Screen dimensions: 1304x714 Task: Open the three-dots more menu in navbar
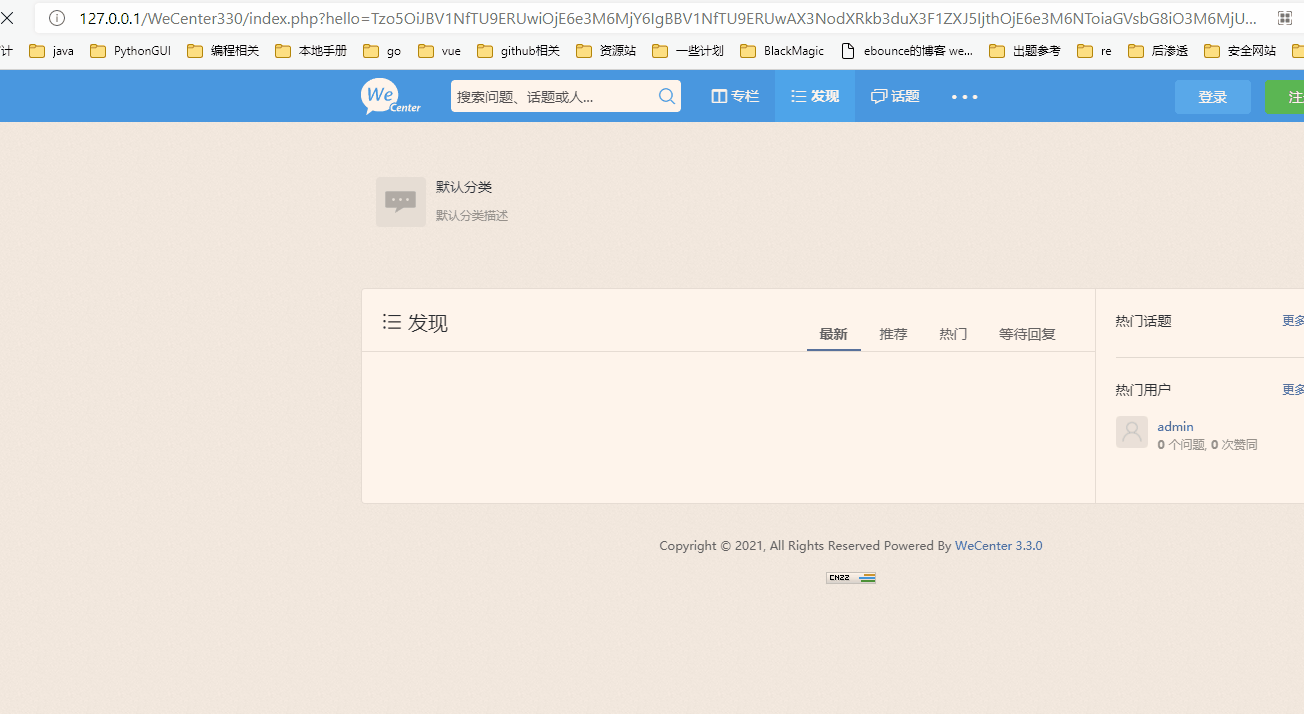(964, 97)
